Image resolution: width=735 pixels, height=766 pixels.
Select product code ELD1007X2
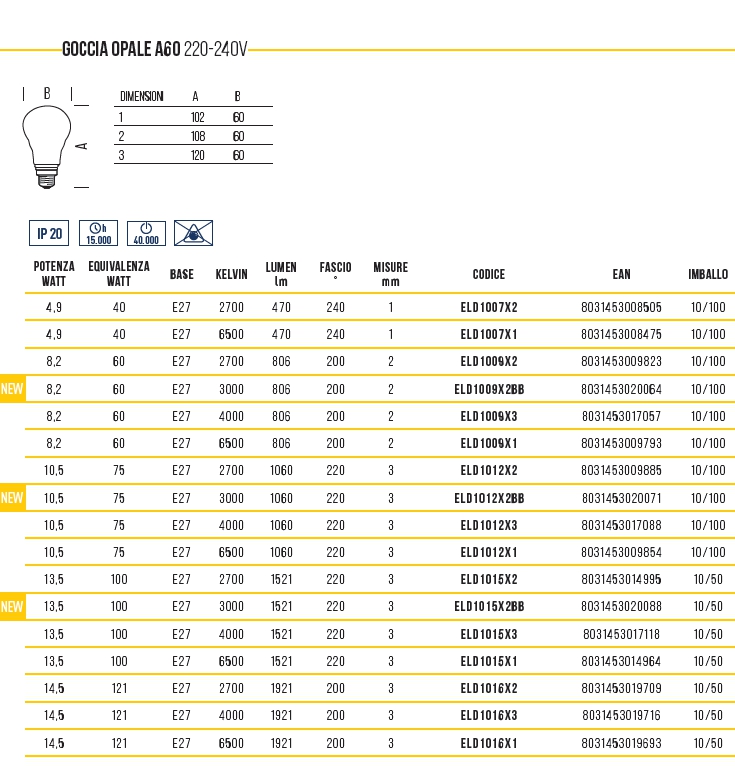[489, 308]
